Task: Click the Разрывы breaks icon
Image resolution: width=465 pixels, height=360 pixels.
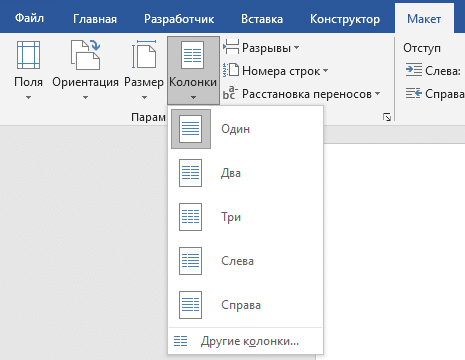Action: [x=231, y=47]
